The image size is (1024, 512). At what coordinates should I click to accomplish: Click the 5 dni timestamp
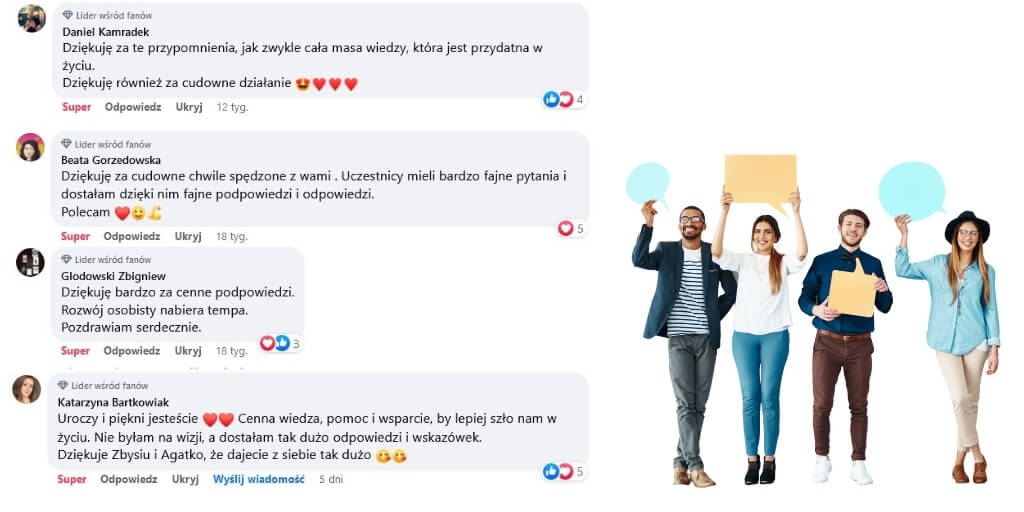[331, 479]
